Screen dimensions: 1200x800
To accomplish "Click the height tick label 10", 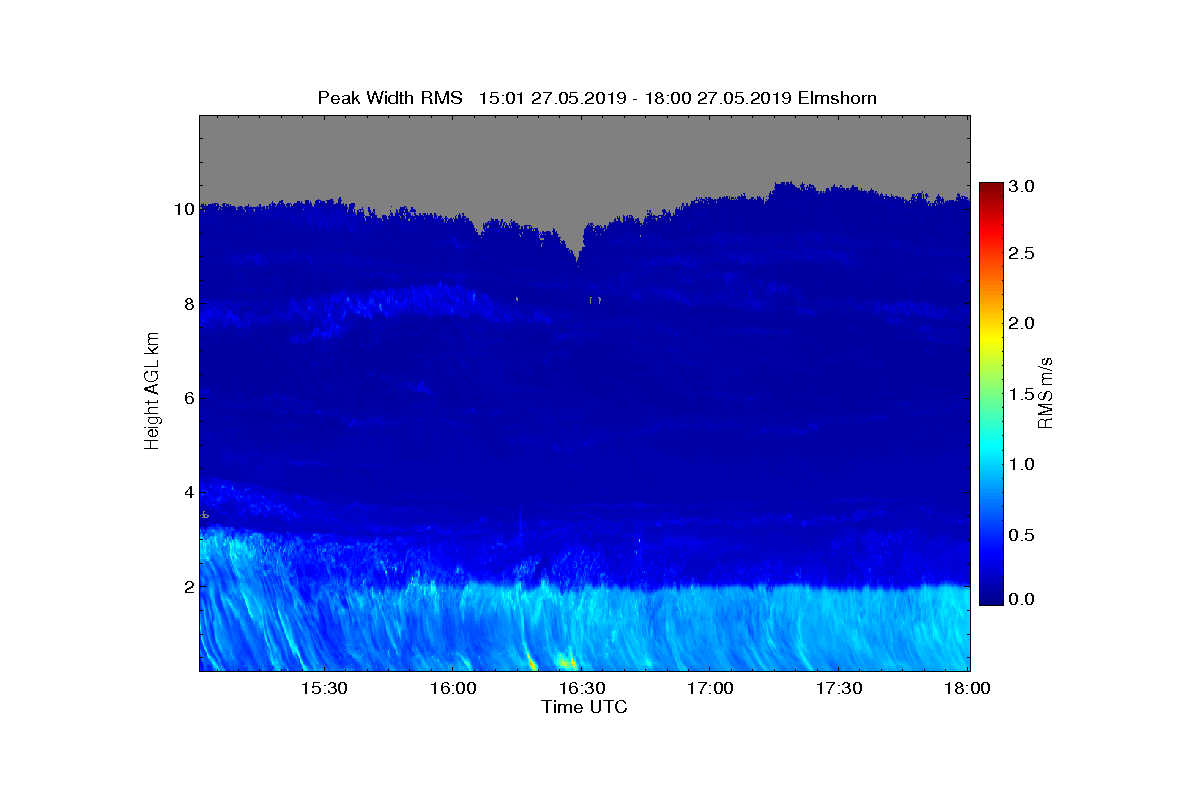I will tap(183, 210).
